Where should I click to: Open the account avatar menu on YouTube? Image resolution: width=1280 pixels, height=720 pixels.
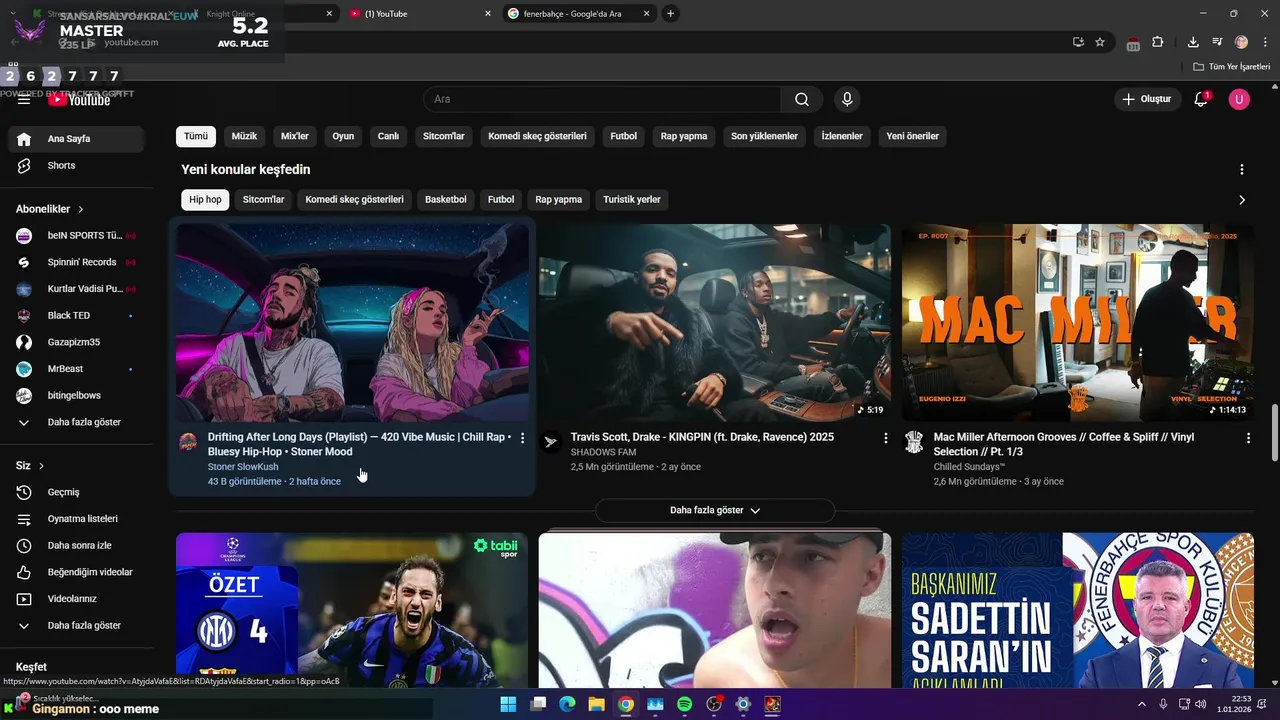(x=1239, y=99)
